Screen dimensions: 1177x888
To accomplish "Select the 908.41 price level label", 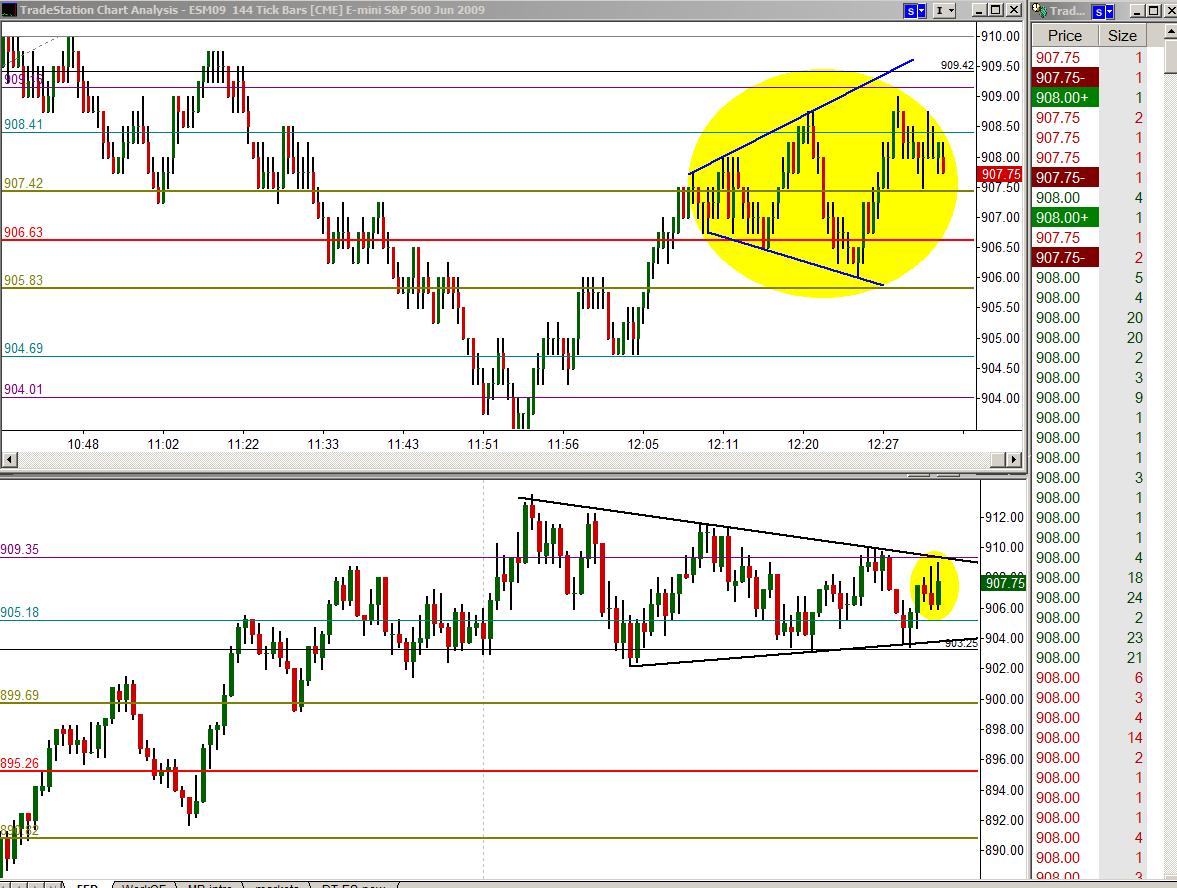I will (23, 125).
